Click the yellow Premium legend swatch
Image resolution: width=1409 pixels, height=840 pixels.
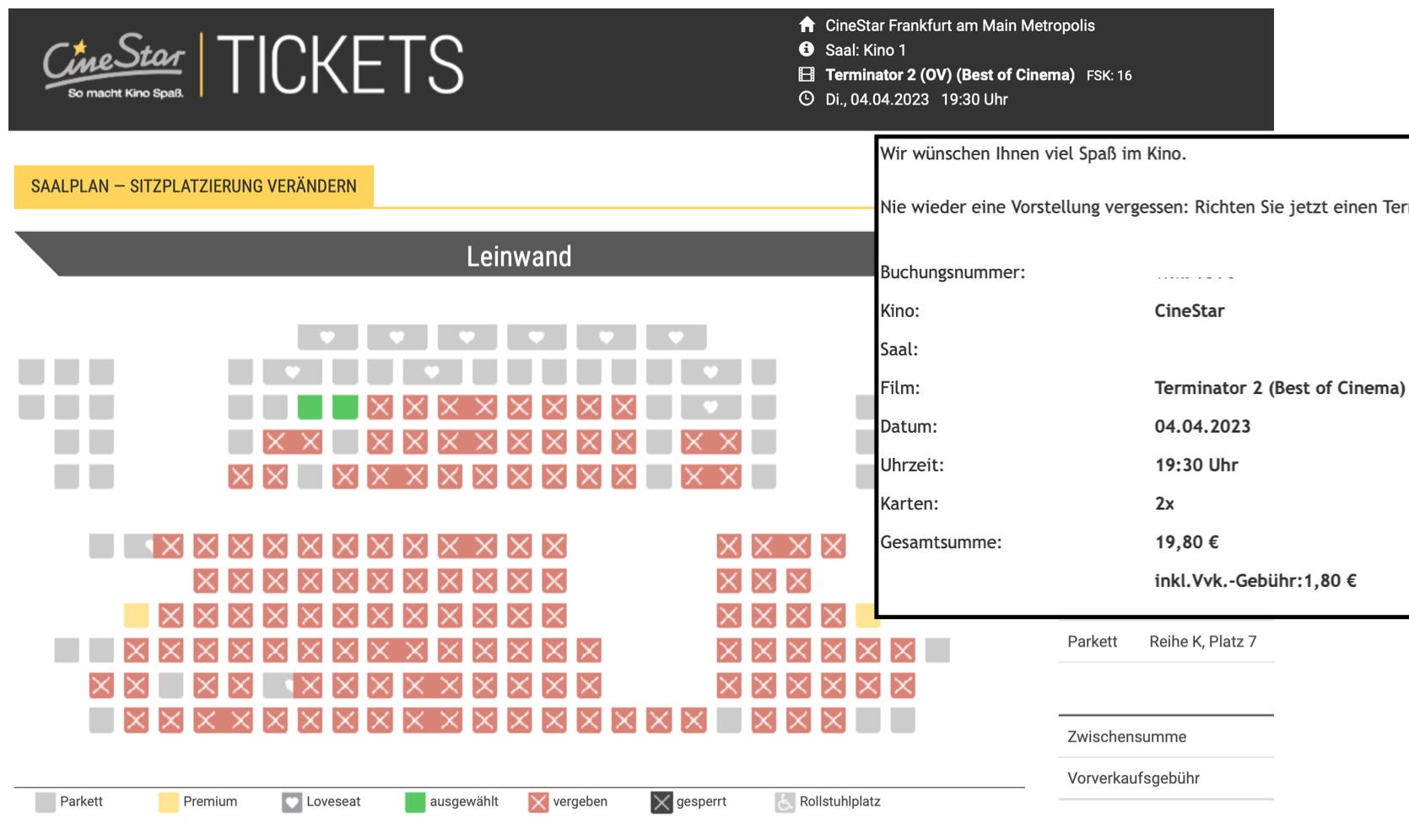point(168,802)
